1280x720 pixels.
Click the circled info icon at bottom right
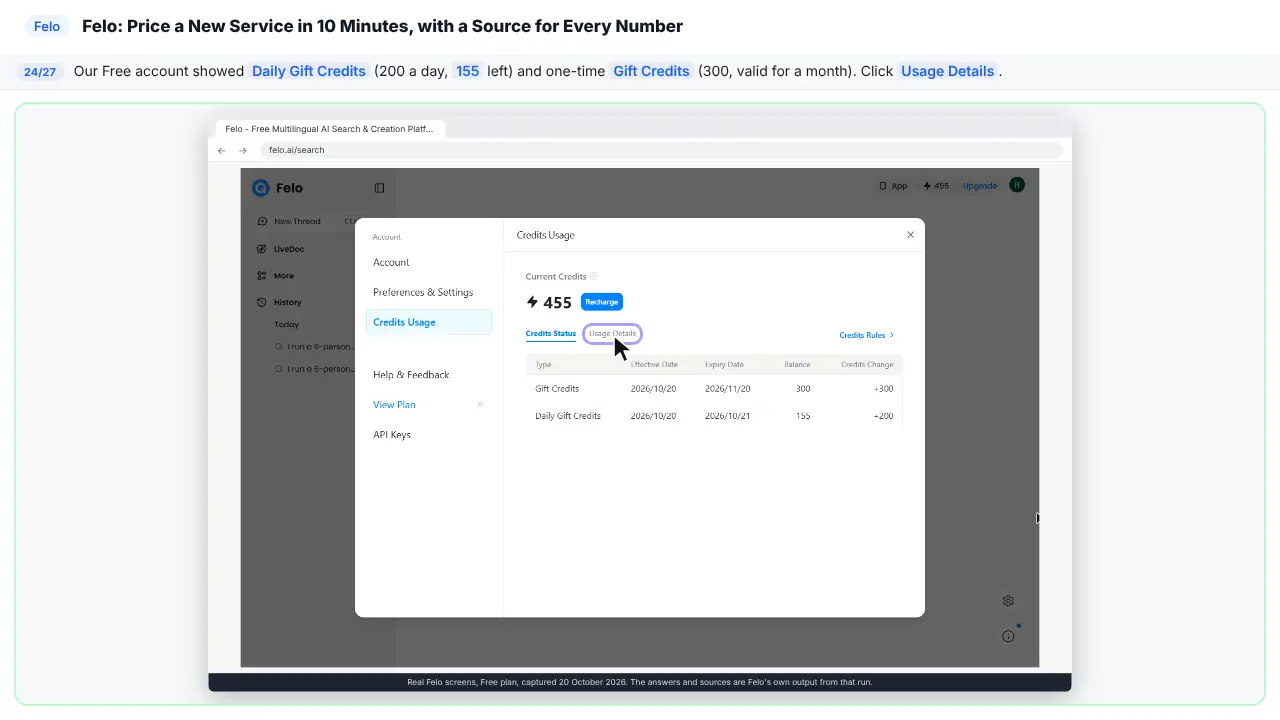(x=1008, y=636)
